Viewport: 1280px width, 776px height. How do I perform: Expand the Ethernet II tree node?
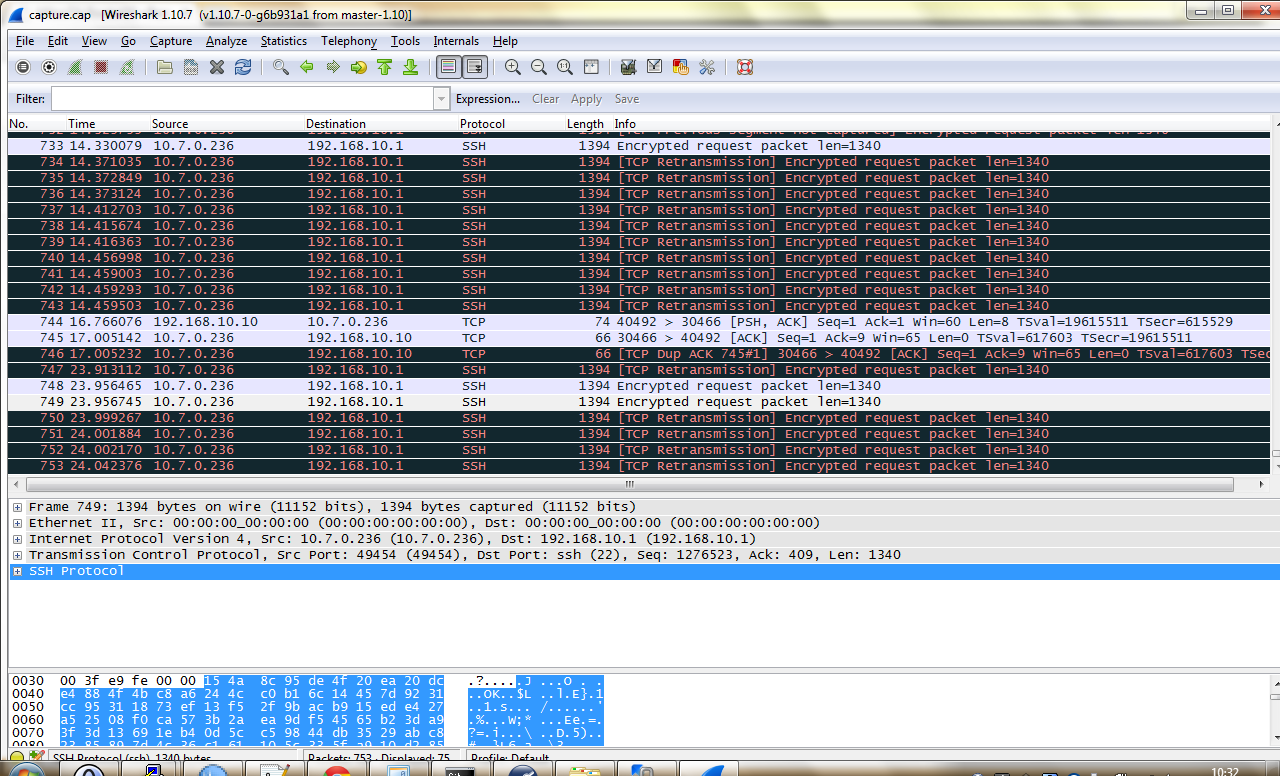[x=17, y=523]
